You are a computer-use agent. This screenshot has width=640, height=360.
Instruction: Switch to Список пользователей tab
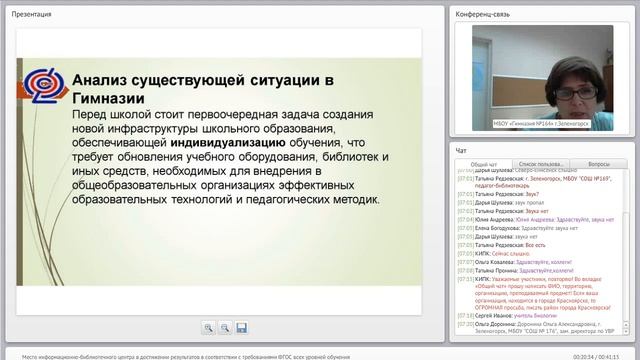click(541, 164)
